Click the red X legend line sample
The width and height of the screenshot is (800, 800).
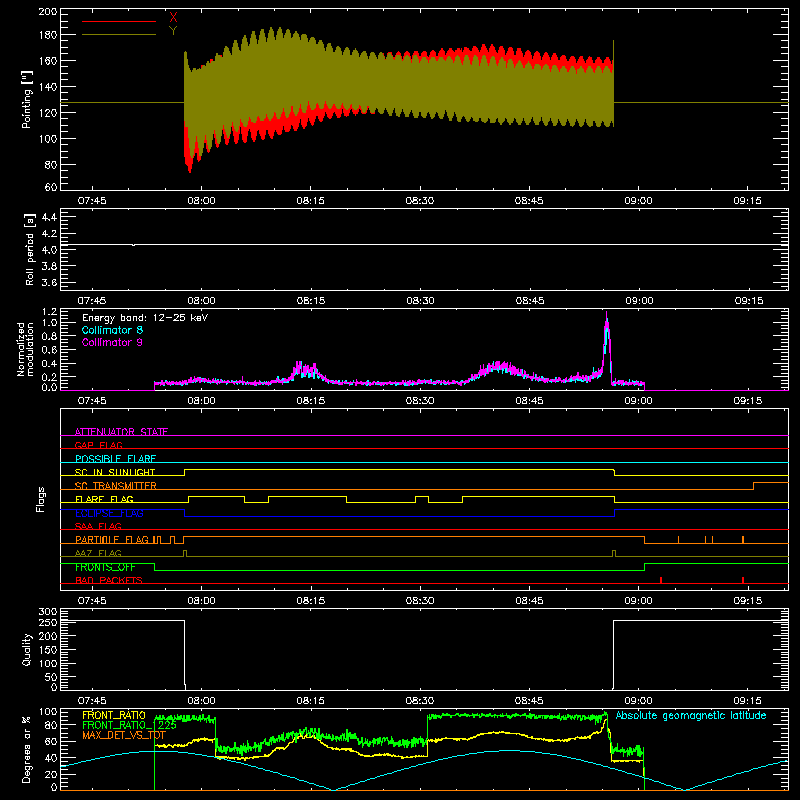pos(119,21)
